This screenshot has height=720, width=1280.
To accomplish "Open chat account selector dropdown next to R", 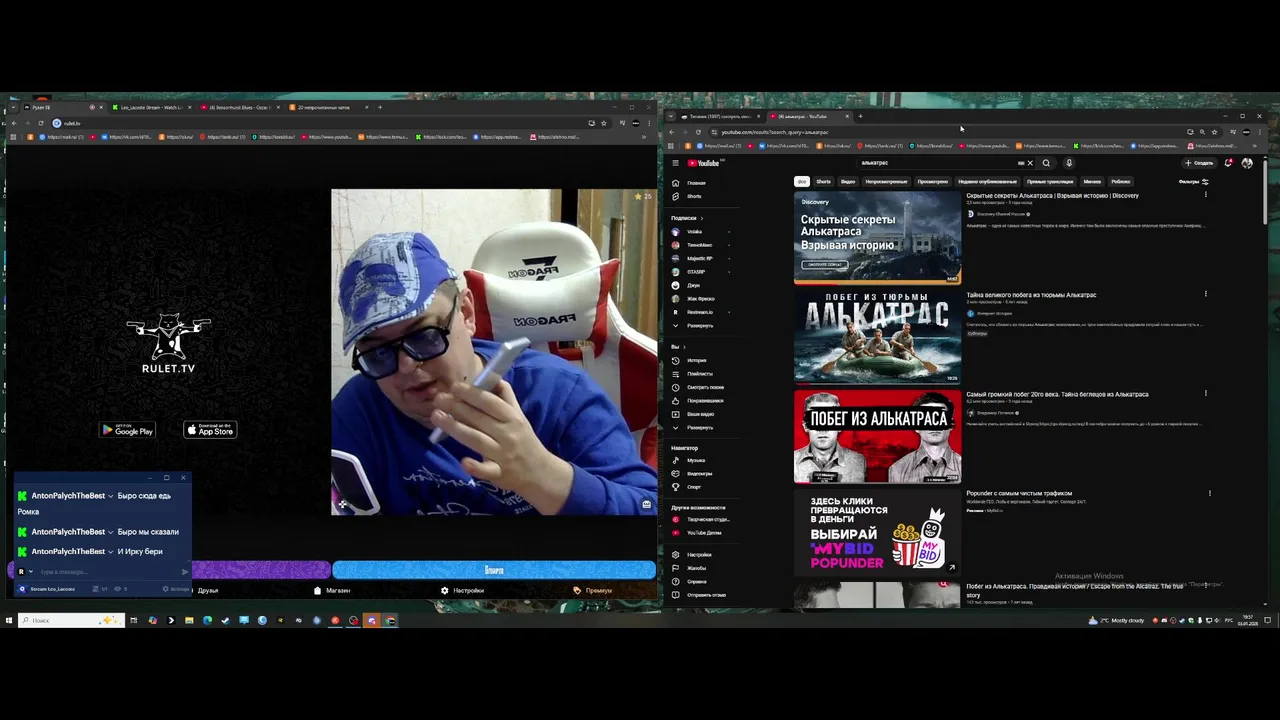I will (x=30, y=572).
